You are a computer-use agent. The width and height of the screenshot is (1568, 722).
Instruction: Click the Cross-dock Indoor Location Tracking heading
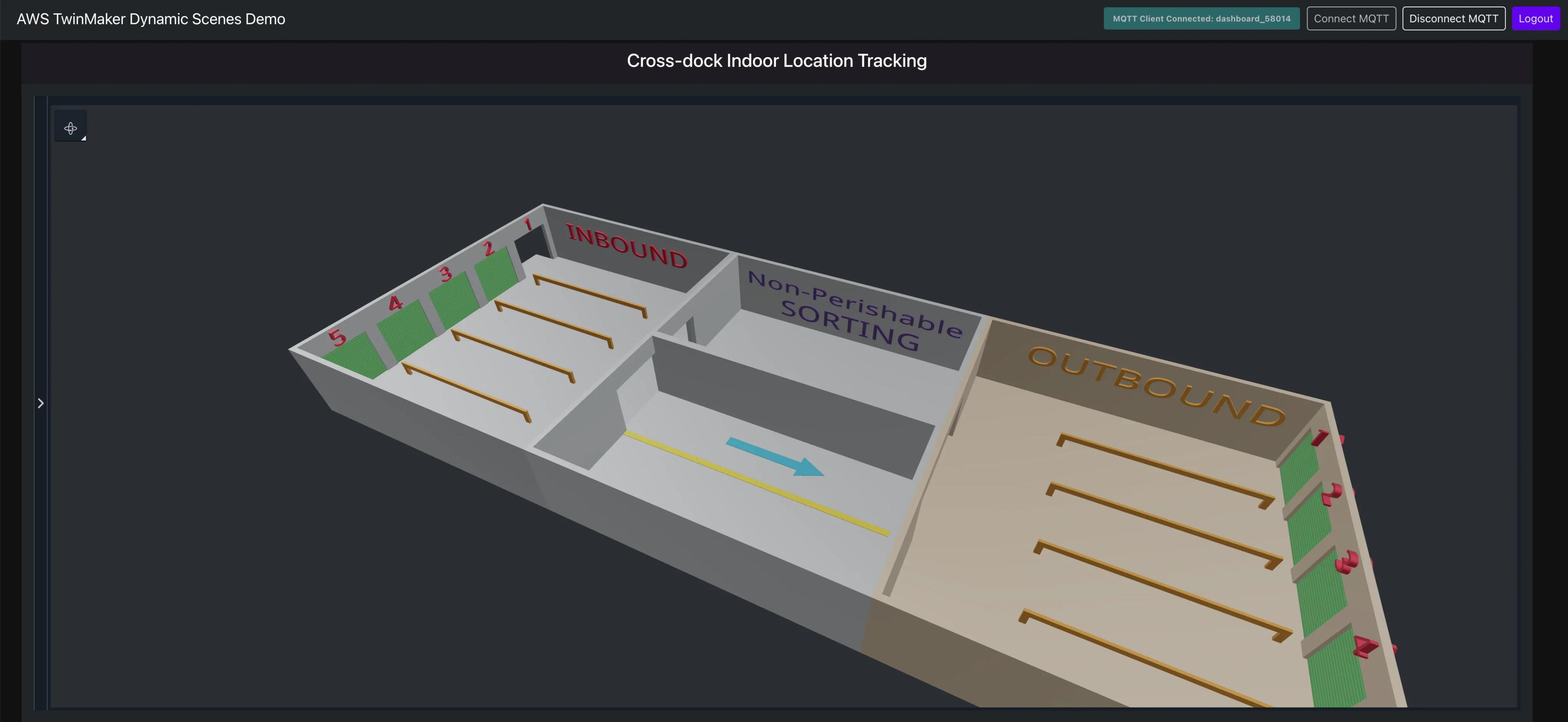tap(777, 60)
